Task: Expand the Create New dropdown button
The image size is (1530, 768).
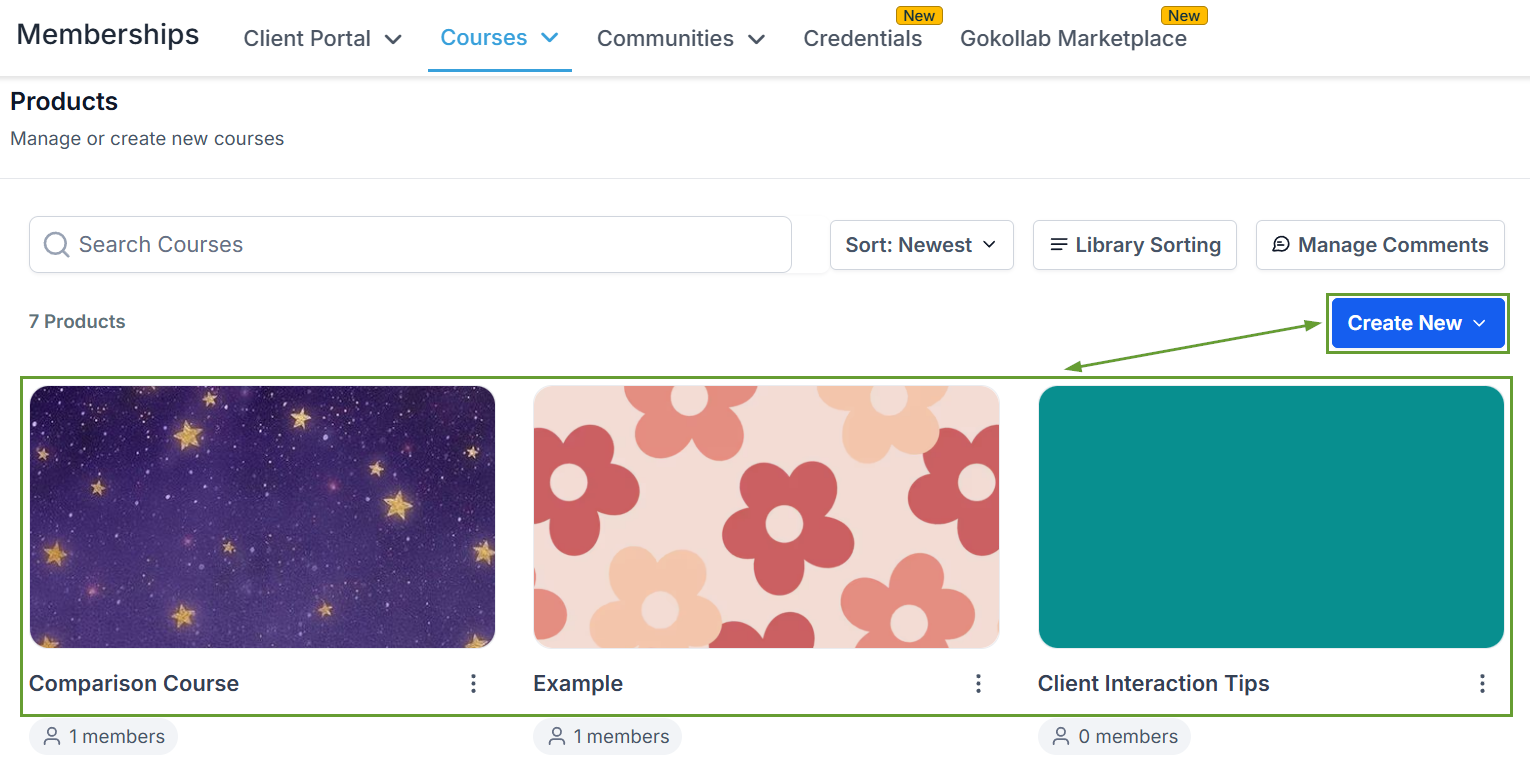Action: [x=1417, y=323]
